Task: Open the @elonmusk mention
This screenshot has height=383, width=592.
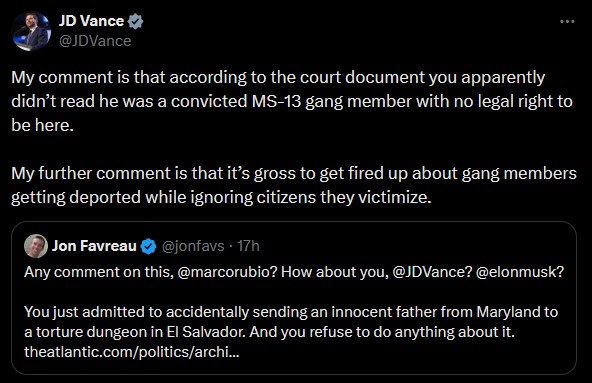Action: click(x=520, y=272)
